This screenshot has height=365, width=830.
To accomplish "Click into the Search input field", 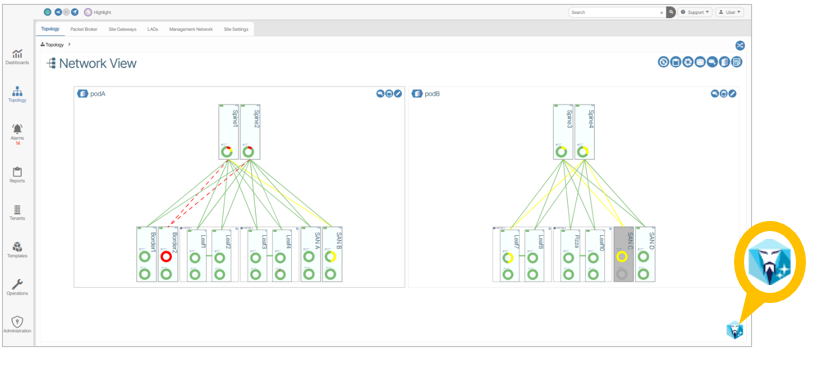I will coord(614,12).
